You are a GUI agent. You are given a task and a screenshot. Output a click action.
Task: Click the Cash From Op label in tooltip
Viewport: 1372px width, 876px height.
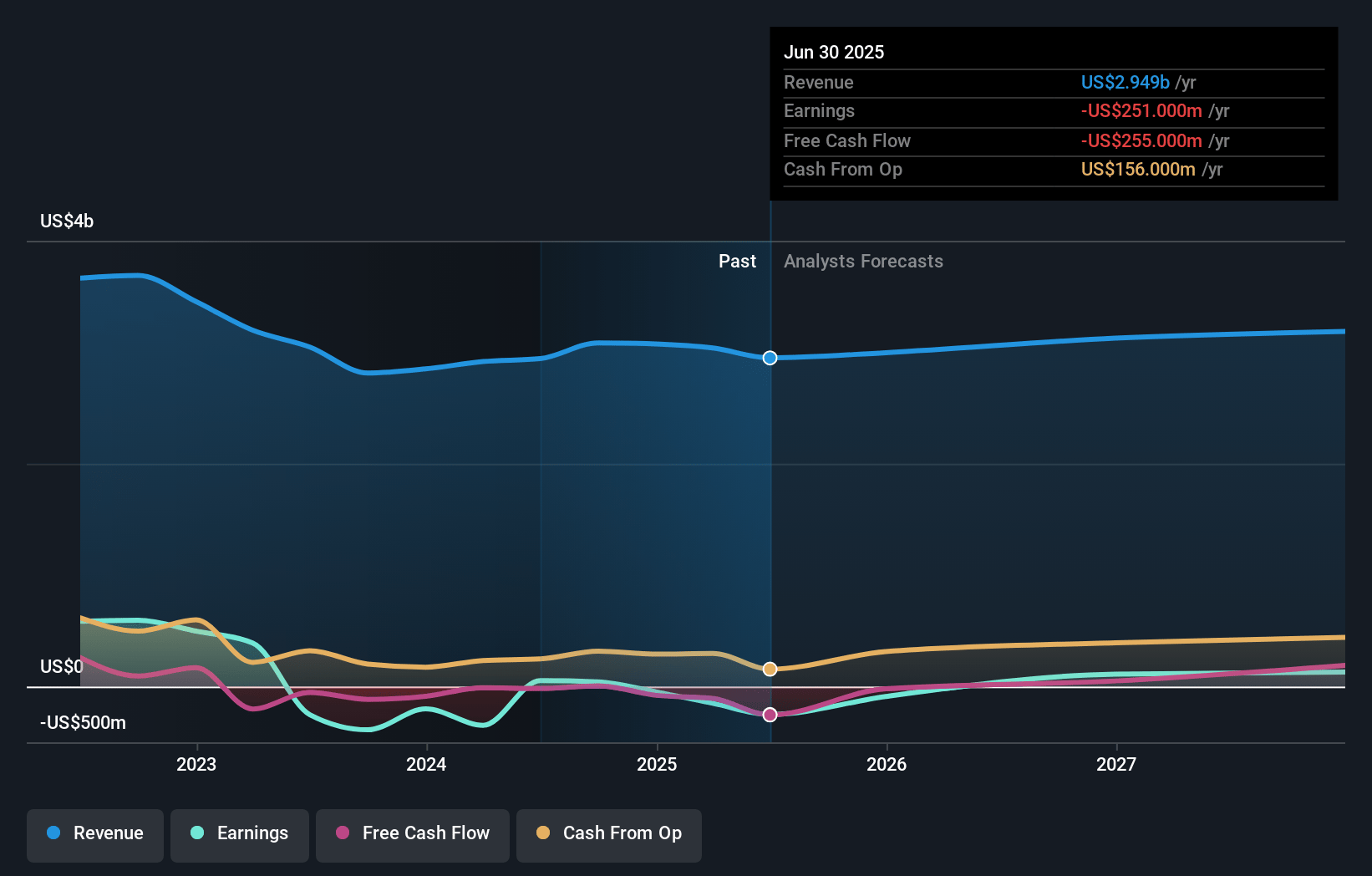pyautogui.click(x=843, y=169)
